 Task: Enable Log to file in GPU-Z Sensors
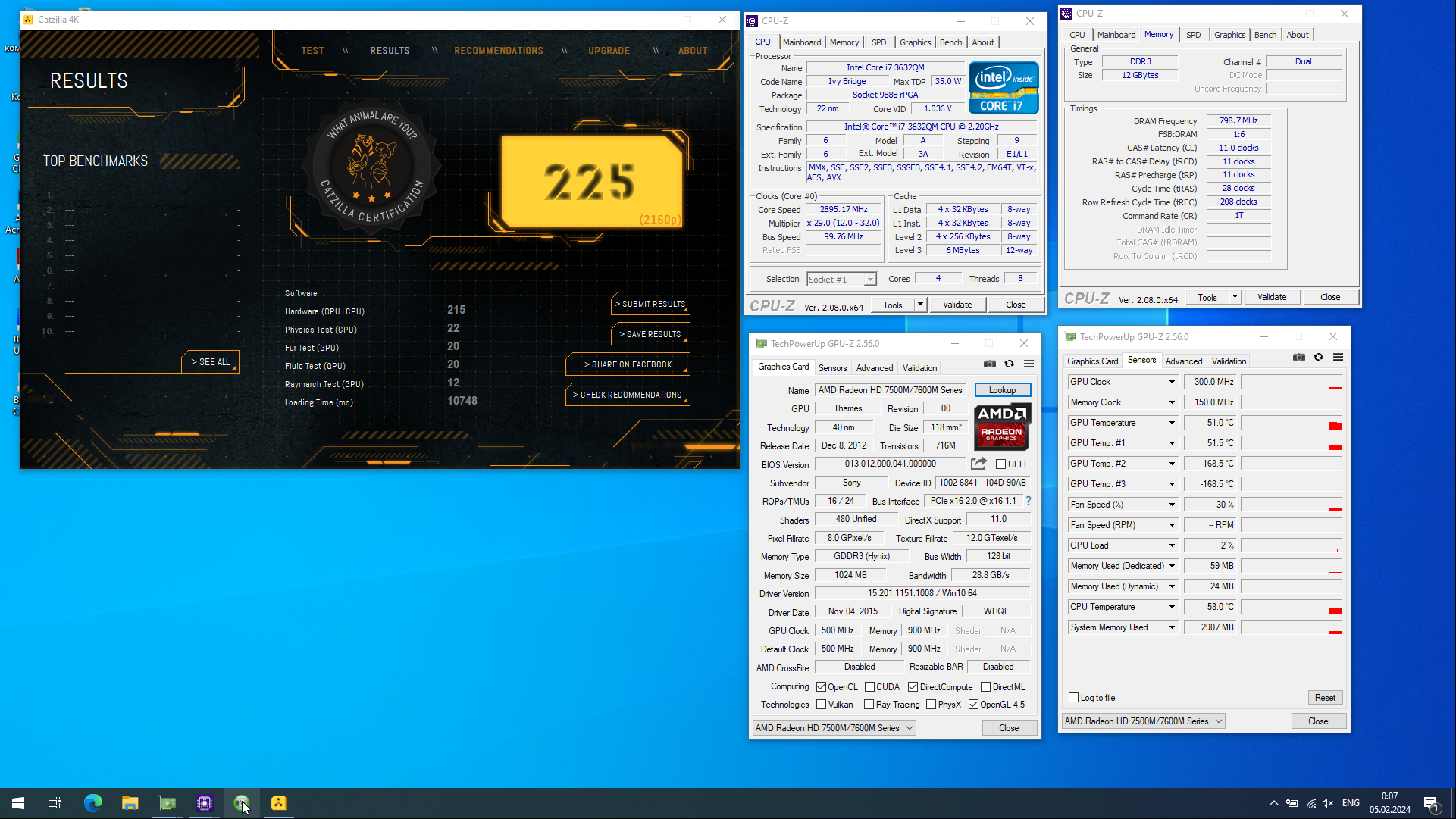pyautogui.click(x=1073, y=698)
